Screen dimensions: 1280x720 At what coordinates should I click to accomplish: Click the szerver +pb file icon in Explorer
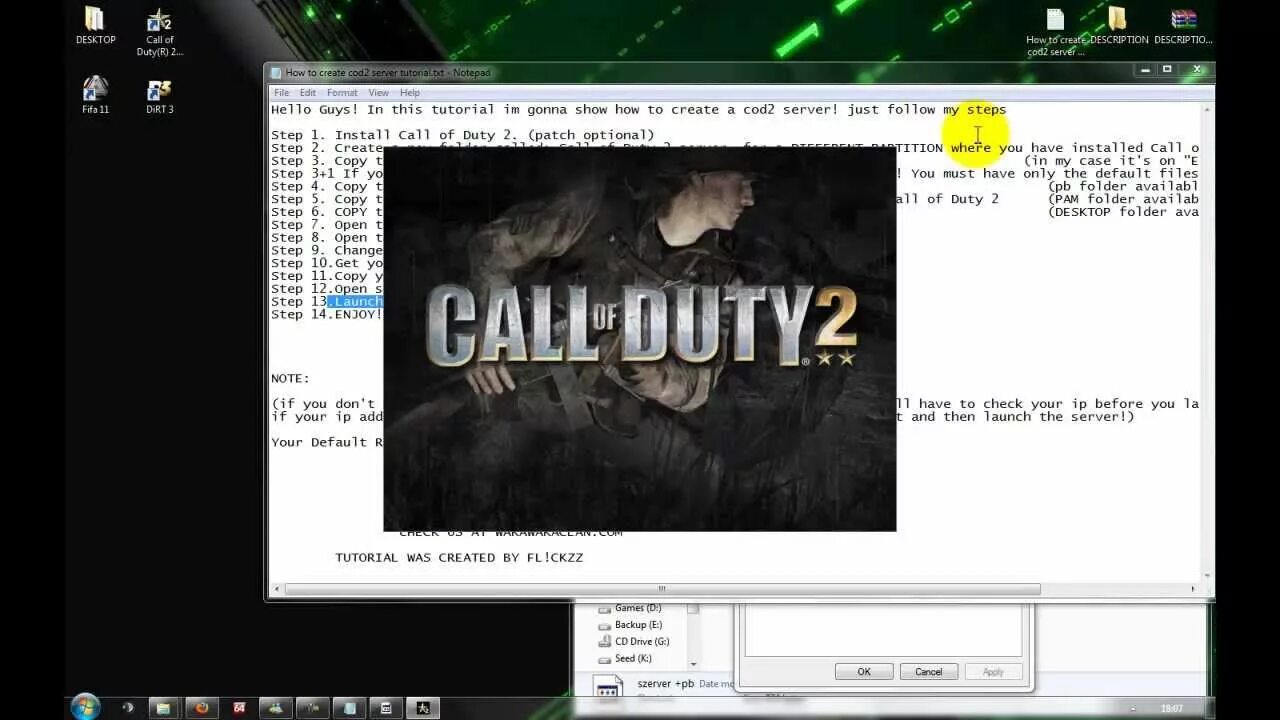[x=608, y=688]
